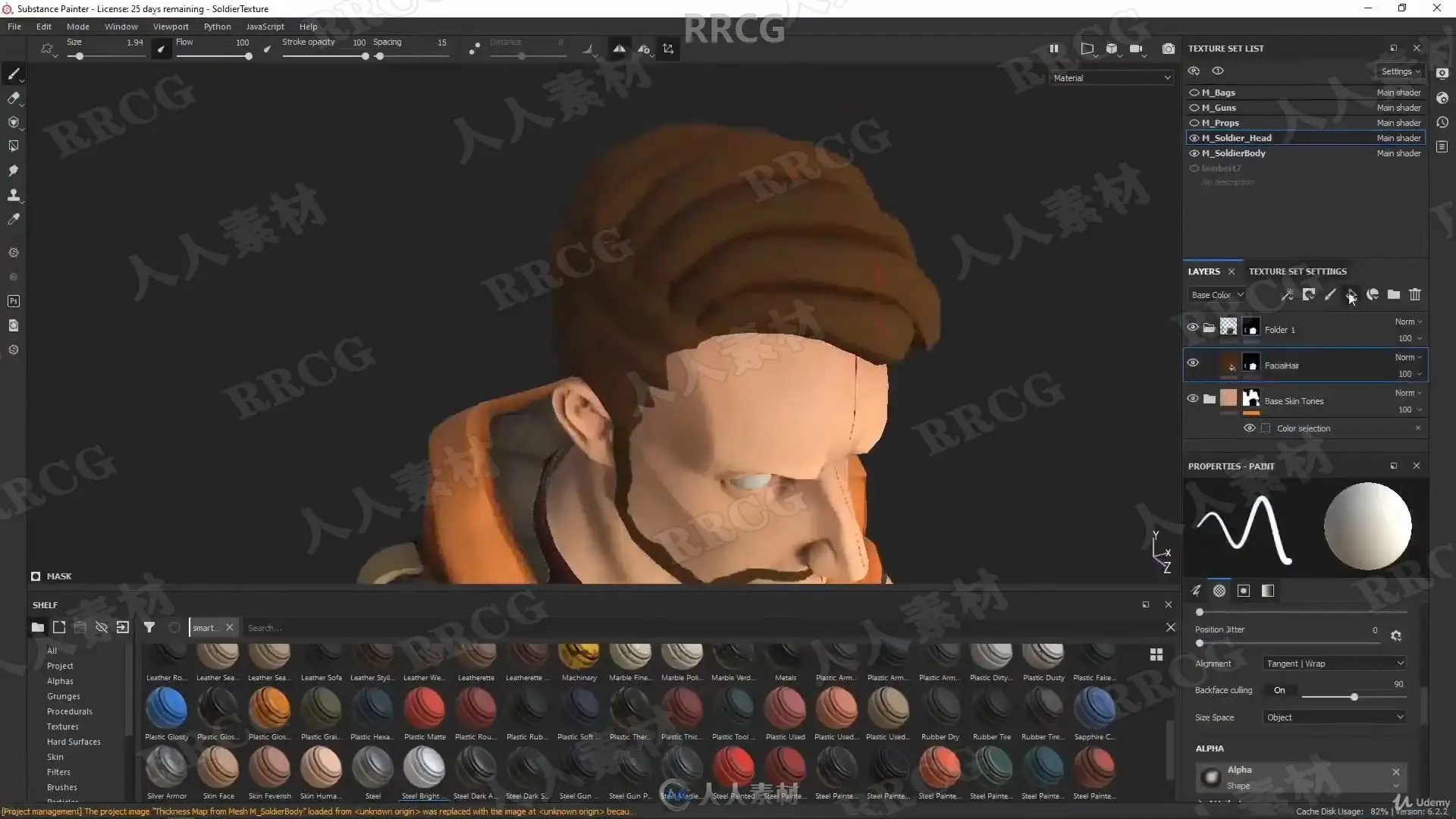1456x819 pixels.
Task: Expand the Tangent | Wrap alignment dropdown
Action: click(1335, 664)
